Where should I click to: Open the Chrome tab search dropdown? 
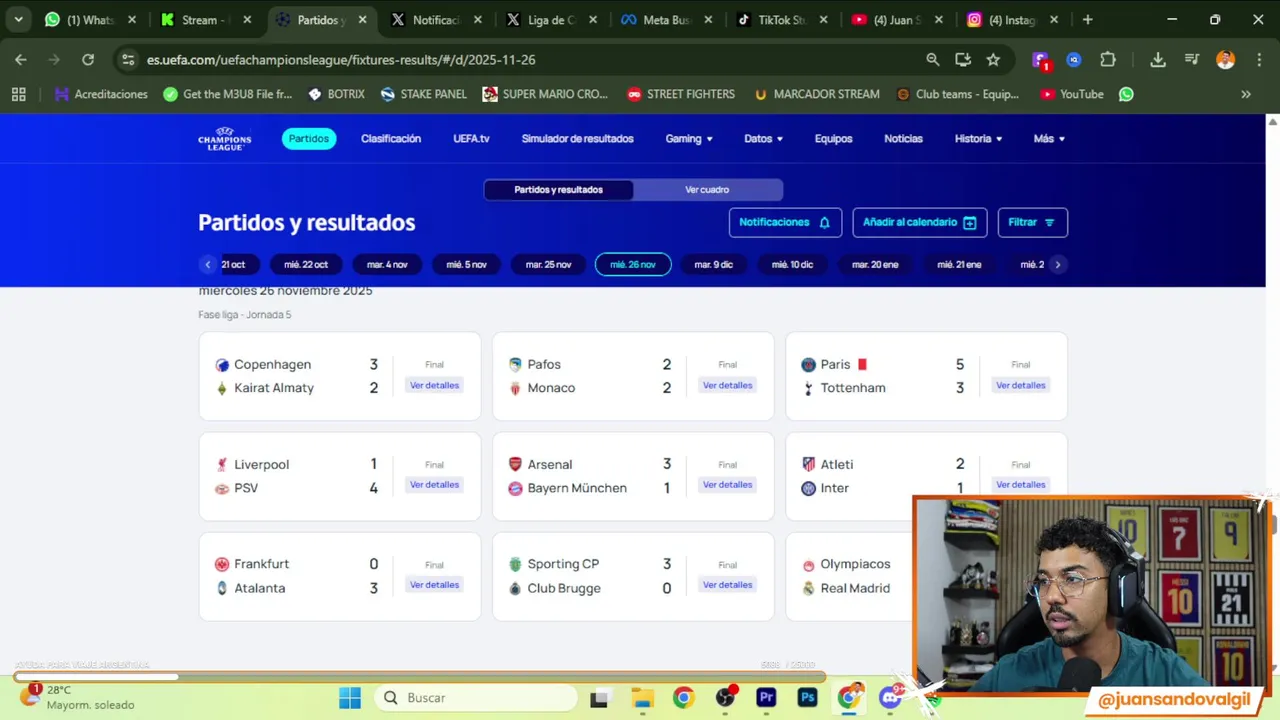coord(18,20)
